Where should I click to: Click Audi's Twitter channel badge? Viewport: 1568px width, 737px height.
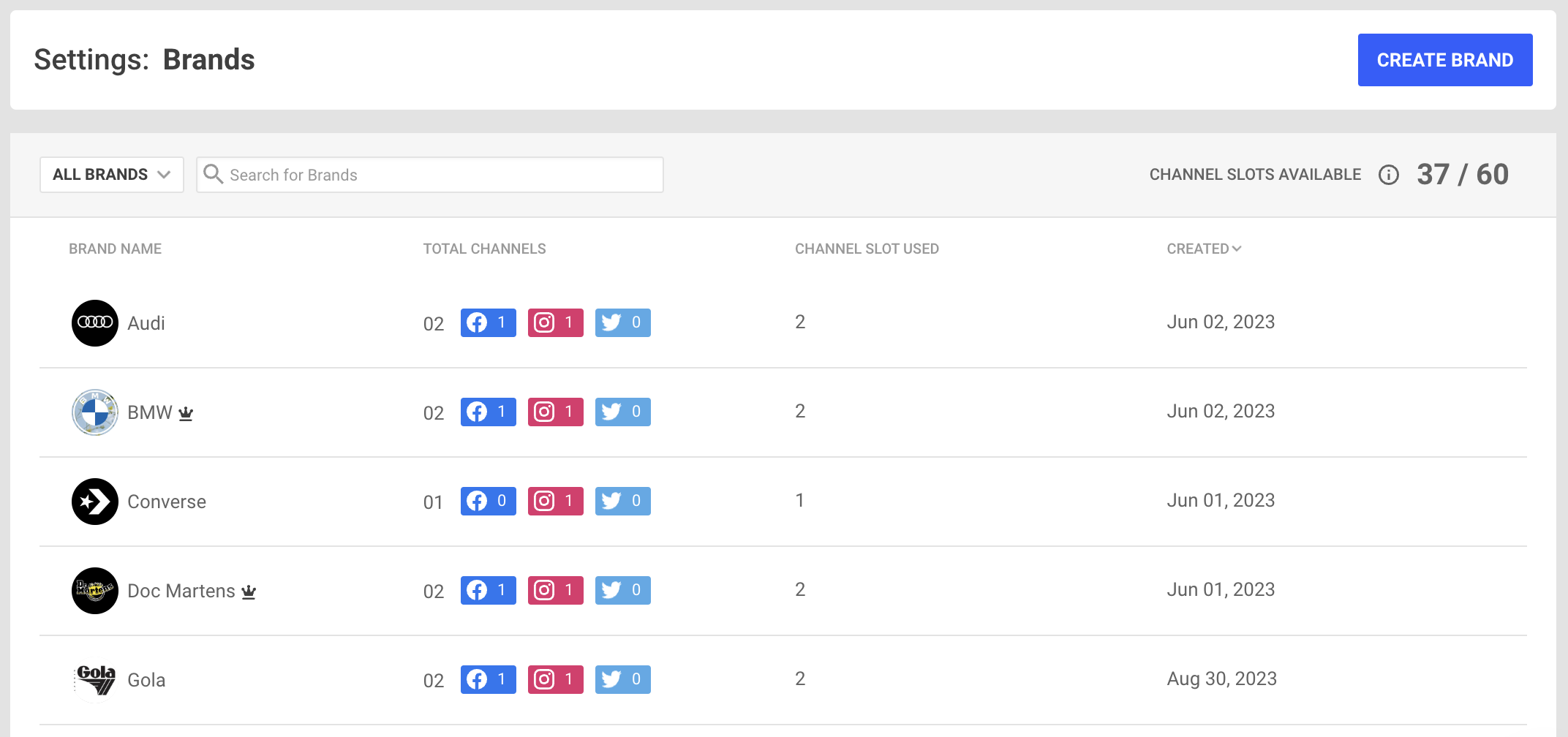(623, 322)
